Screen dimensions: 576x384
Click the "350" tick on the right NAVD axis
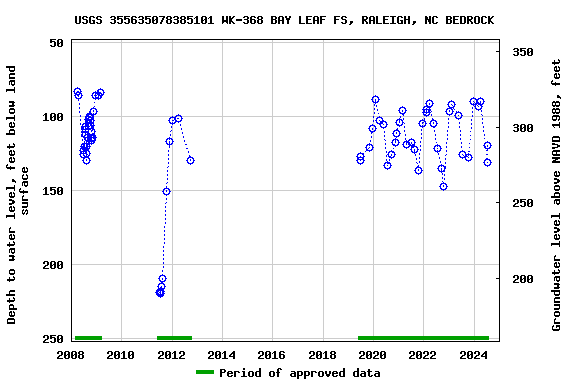coord(523,52)
